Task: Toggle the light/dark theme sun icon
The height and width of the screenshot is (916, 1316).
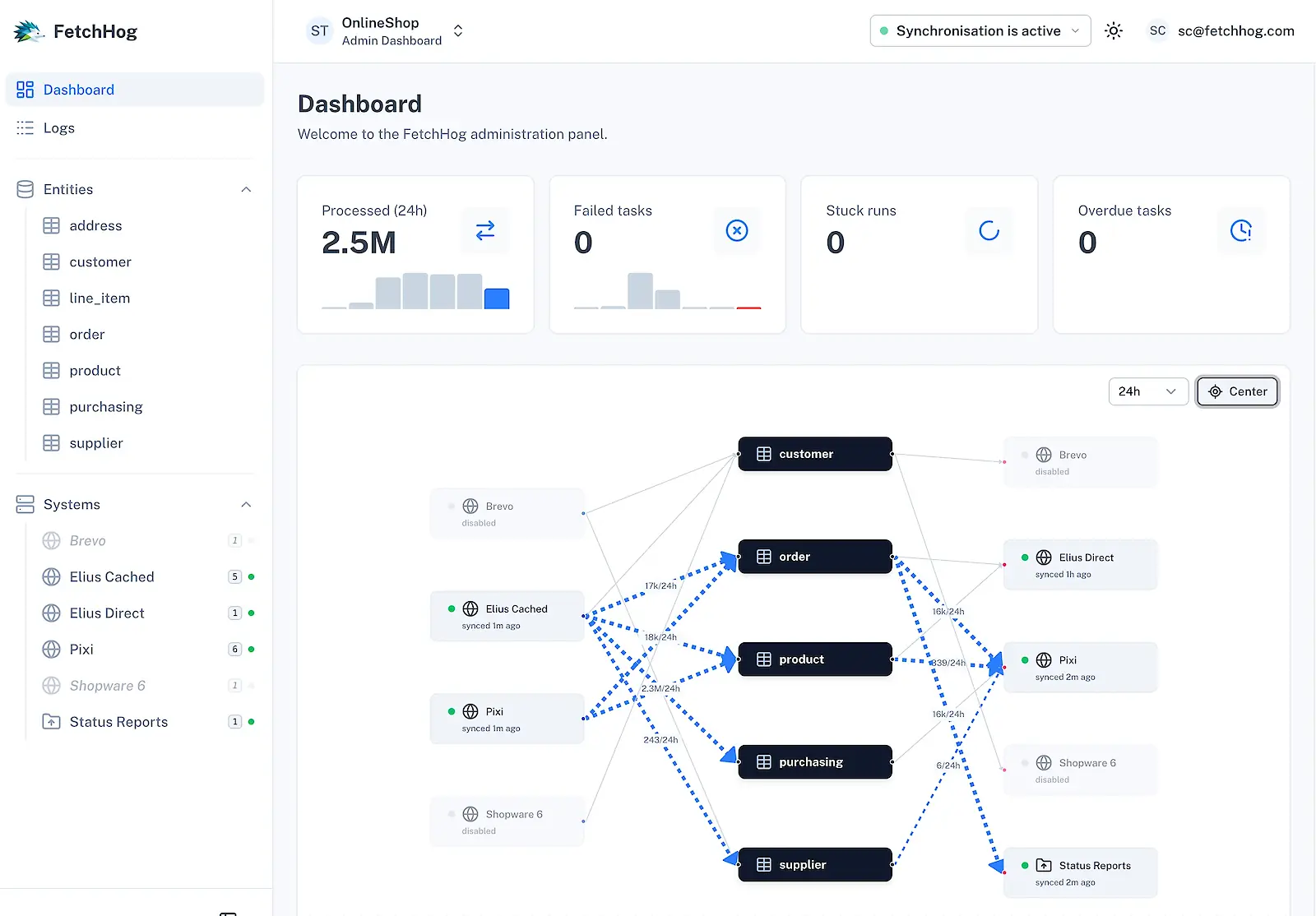Action: [x=1114, y=31]
